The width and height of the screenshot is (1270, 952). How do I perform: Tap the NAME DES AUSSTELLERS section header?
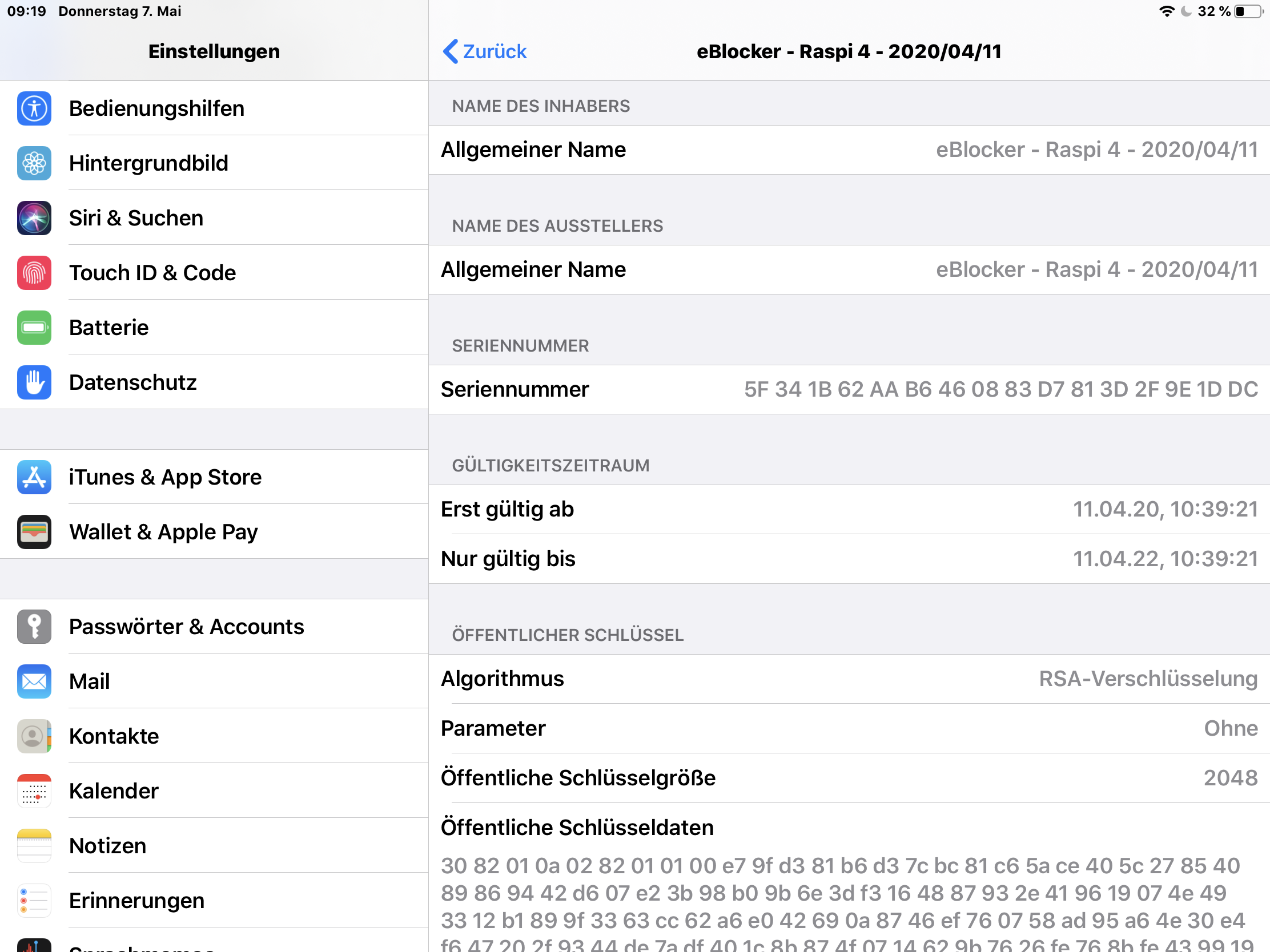557,226
